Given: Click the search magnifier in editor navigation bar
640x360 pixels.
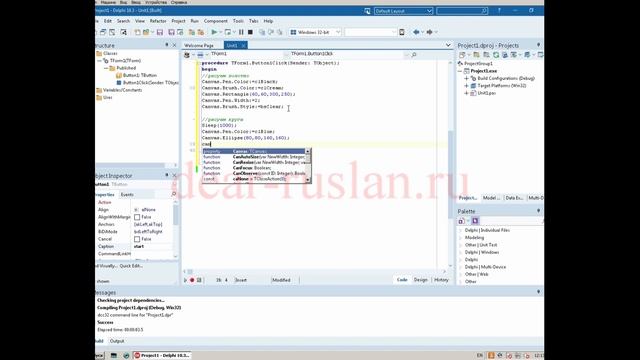Looking at the screenshot, I should (x=414, y=54).
